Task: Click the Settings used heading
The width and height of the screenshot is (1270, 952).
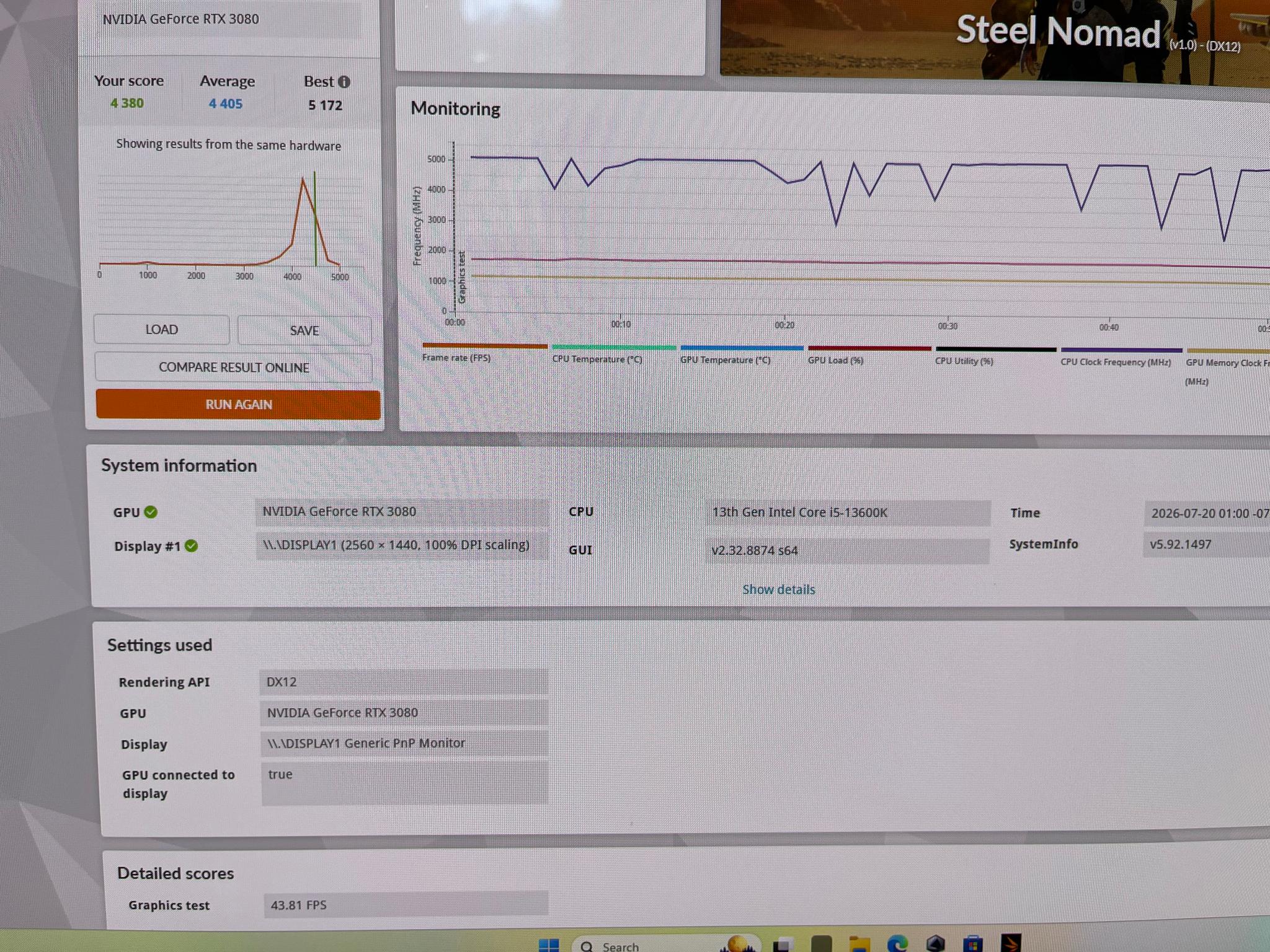Action: pos(160,645)
